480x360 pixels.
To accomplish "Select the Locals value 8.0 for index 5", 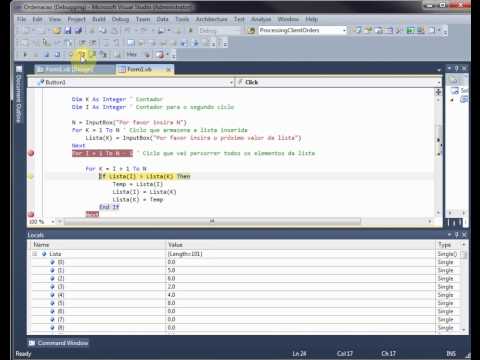I will 171,303.
